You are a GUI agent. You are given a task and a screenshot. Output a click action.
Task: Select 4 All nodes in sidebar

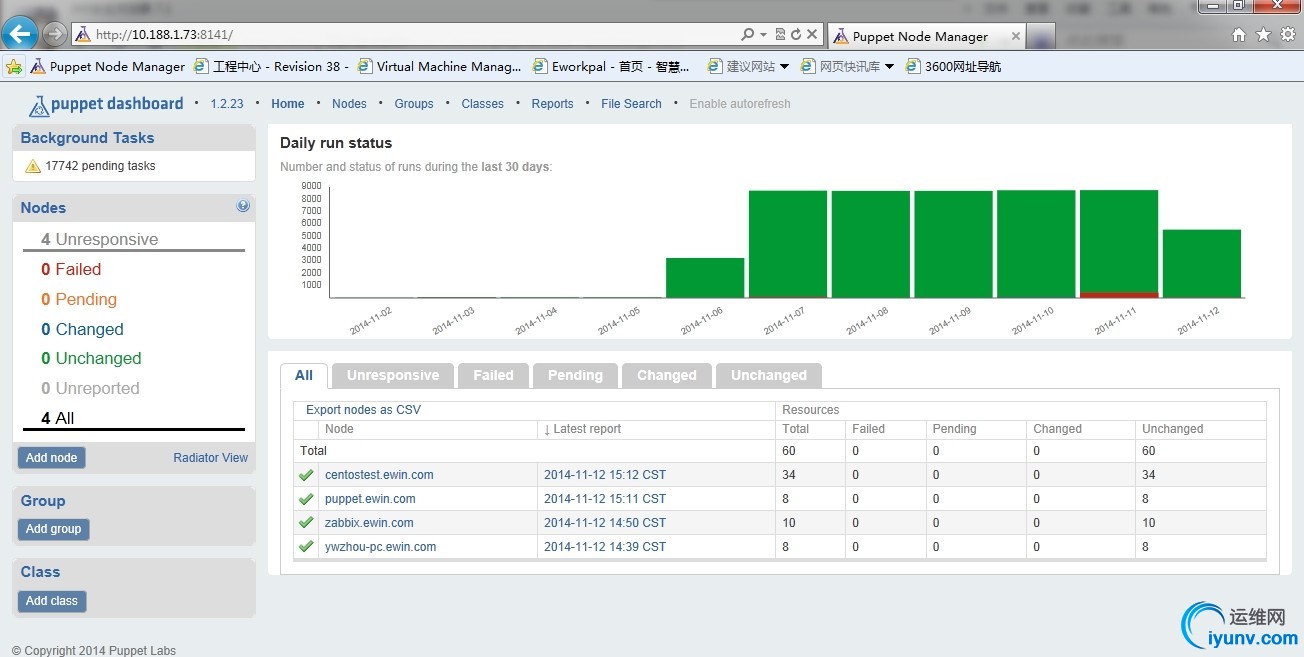[x=58, y=419]
